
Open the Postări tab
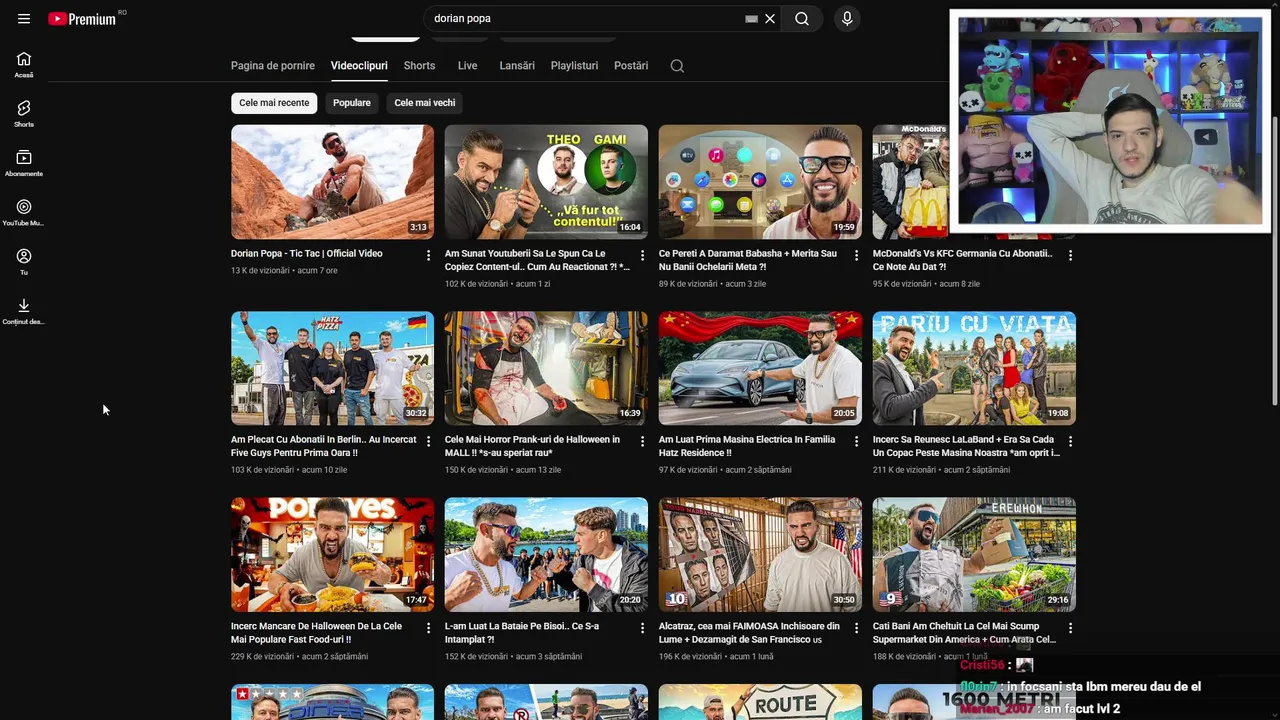point(631,66)
